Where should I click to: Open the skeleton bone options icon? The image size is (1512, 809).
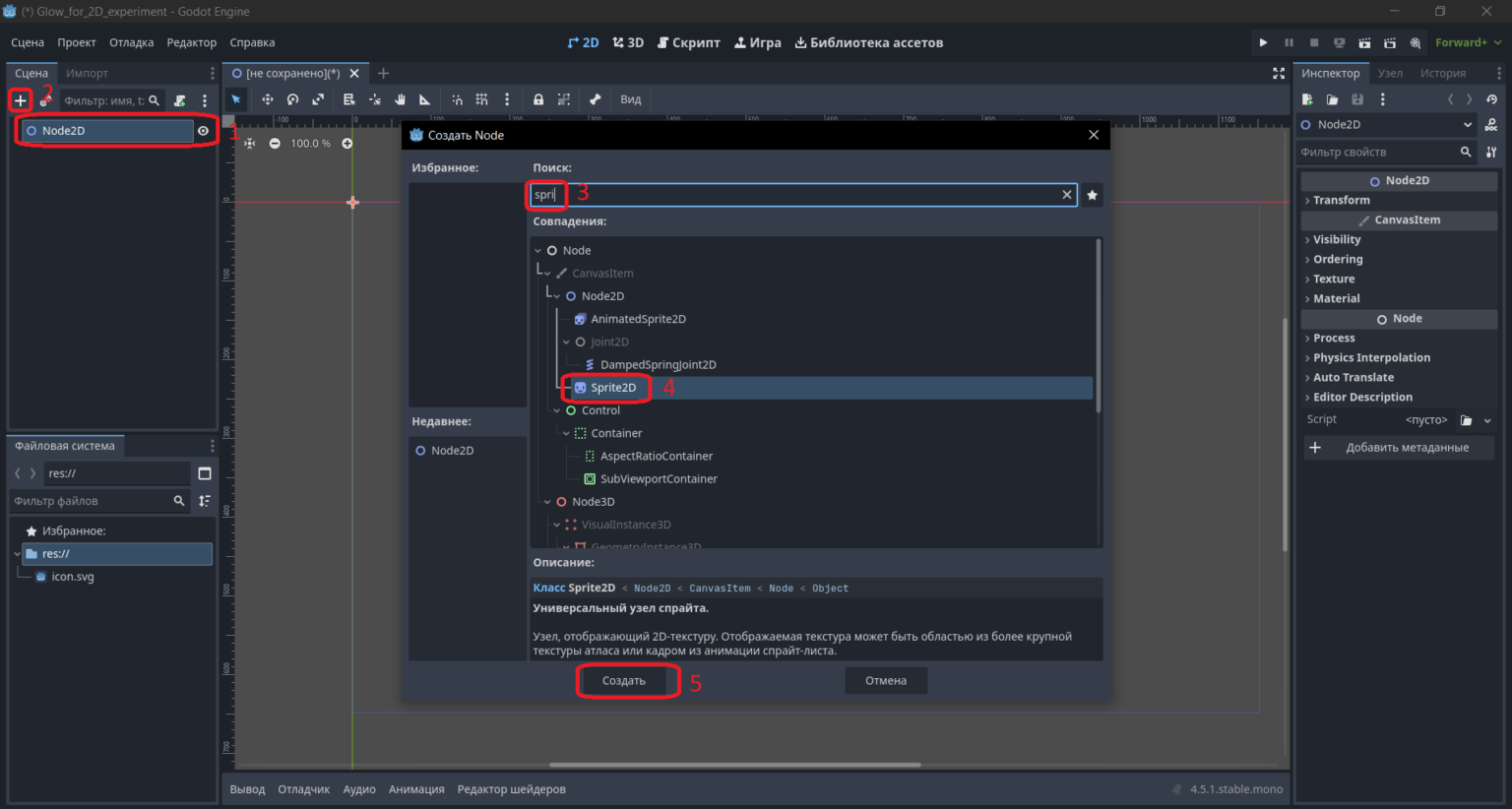(x=595, y=99)
